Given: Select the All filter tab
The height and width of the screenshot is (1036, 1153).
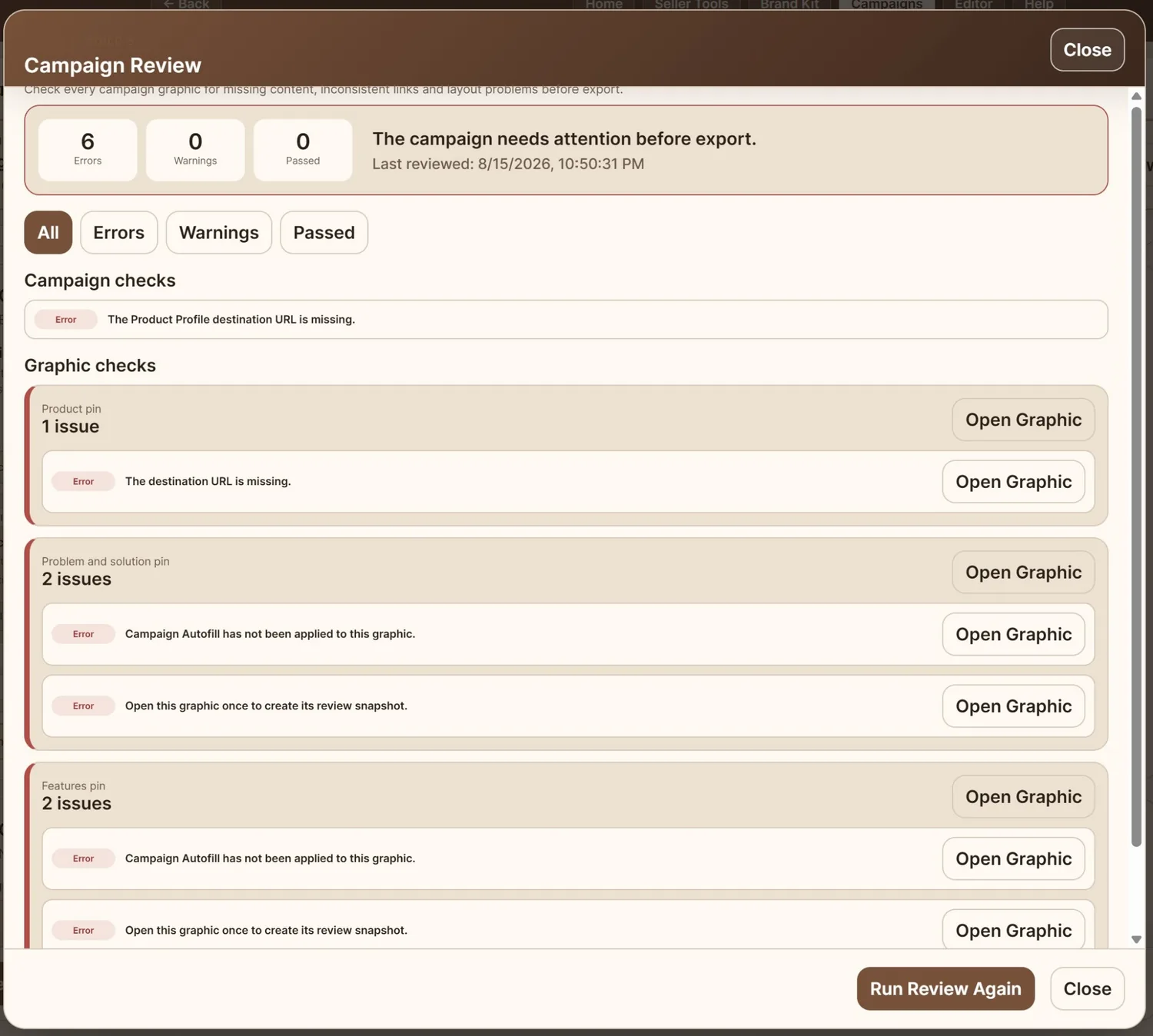Looking at the screenshot, I should (x=48, y=232).
